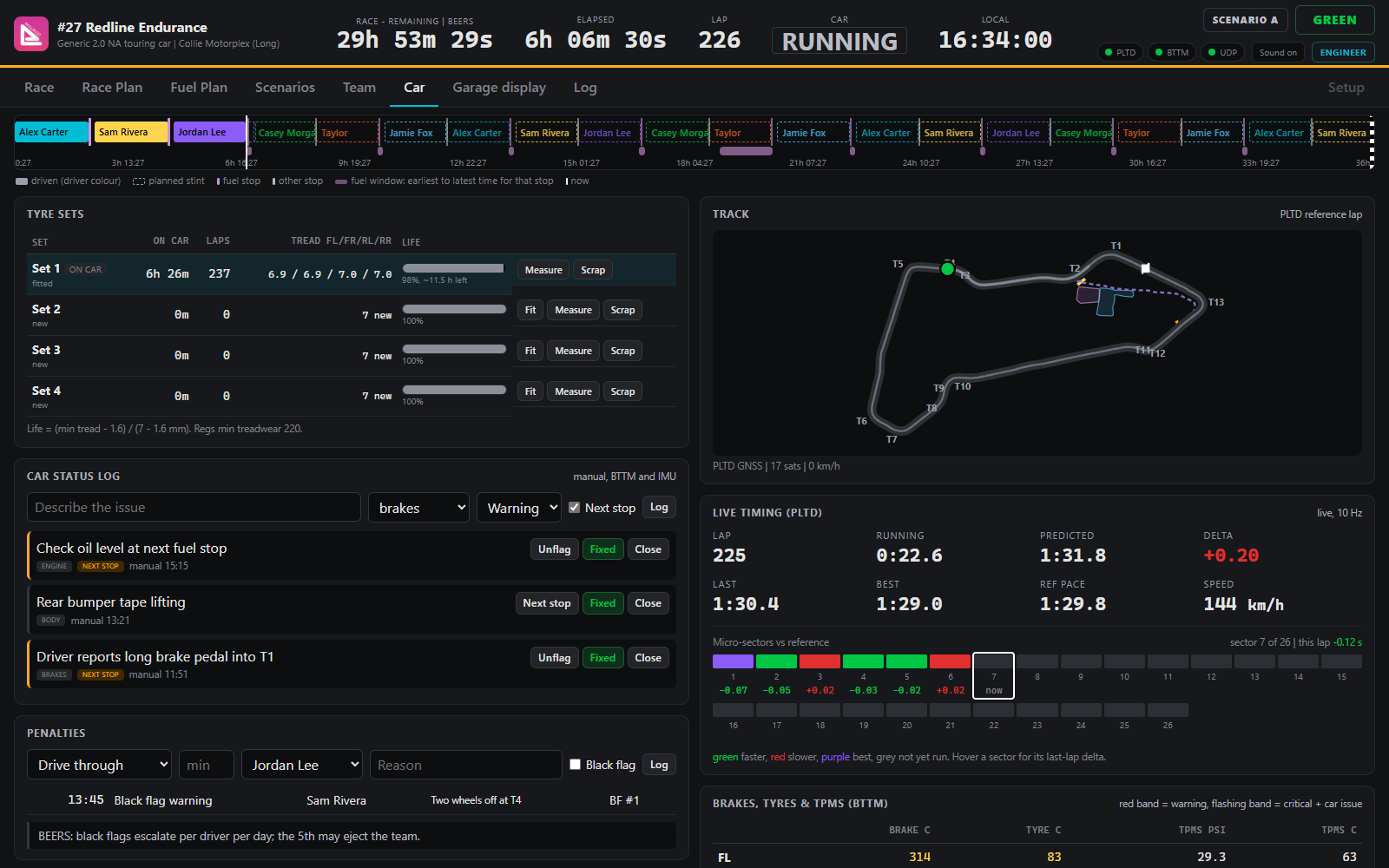
Task: Open the Garage display tab
Action: click(x=499, y=88)
